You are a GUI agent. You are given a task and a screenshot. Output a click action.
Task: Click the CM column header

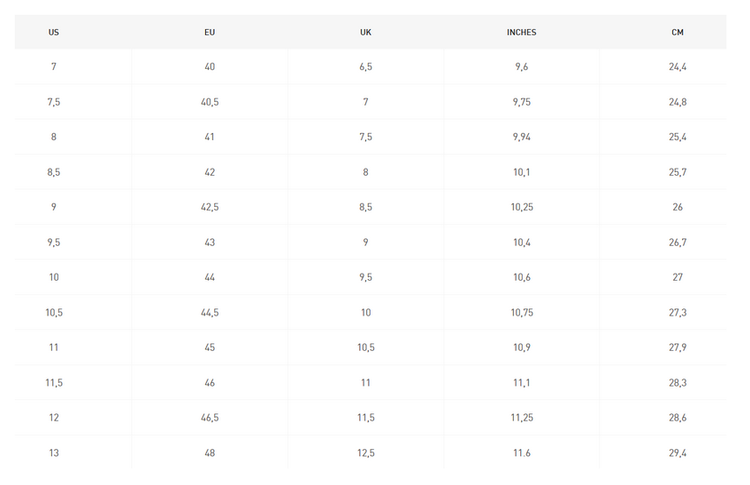click(x=677, y=32)
